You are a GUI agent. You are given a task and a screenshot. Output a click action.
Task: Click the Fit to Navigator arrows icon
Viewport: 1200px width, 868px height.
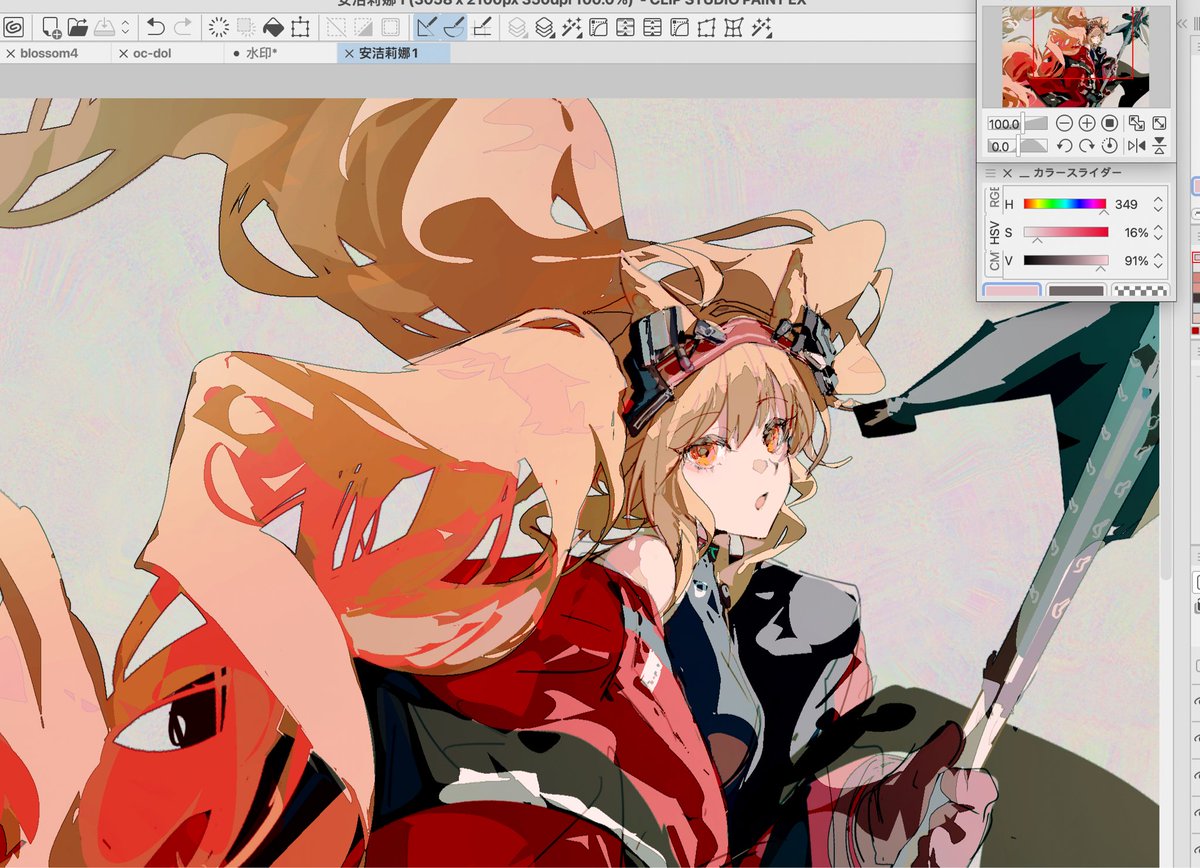coord(1136,123)
